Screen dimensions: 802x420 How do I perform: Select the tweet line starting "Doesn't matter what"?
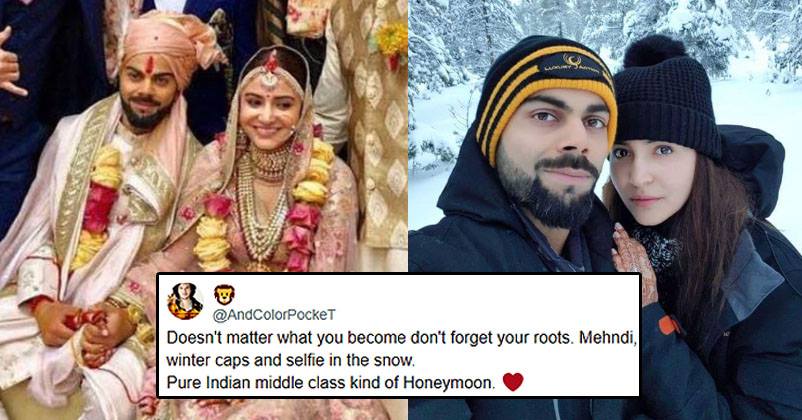(402, 339)
